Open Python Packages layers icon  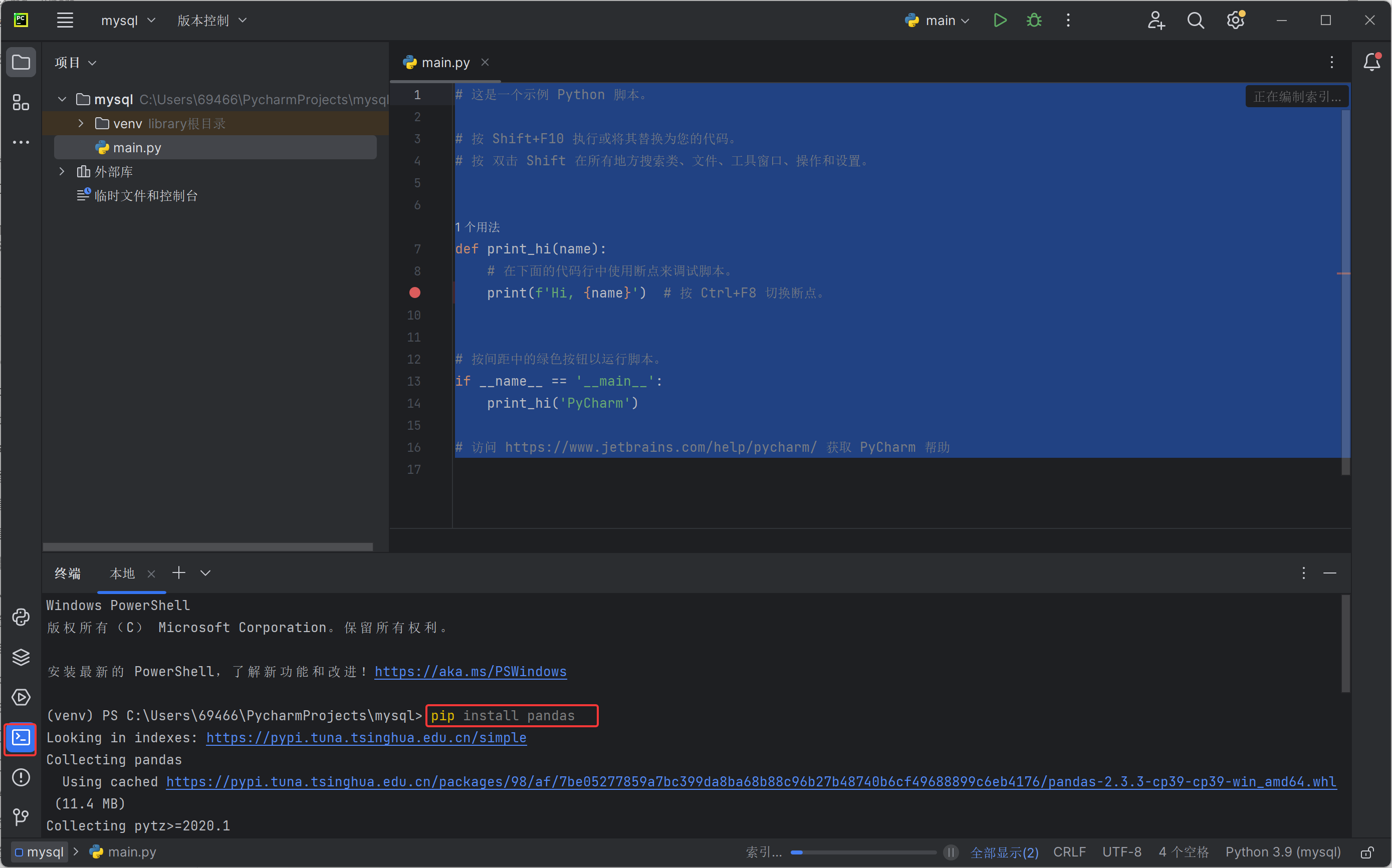tap(21, 657)
